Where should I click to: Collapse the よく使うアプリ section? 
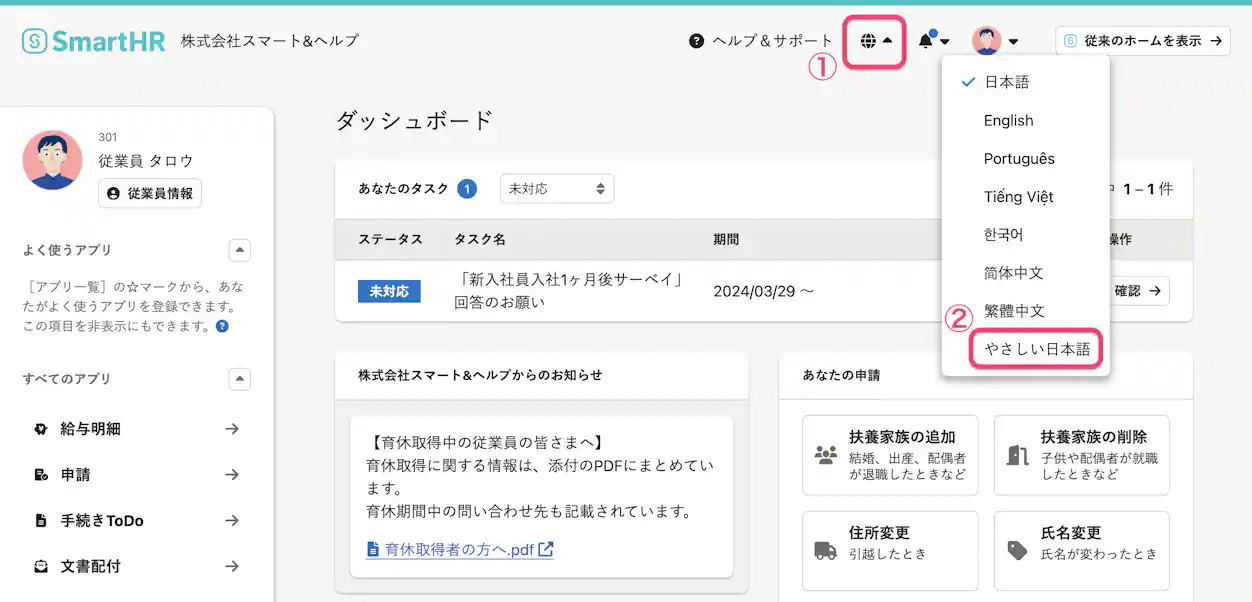coord(239,250)
